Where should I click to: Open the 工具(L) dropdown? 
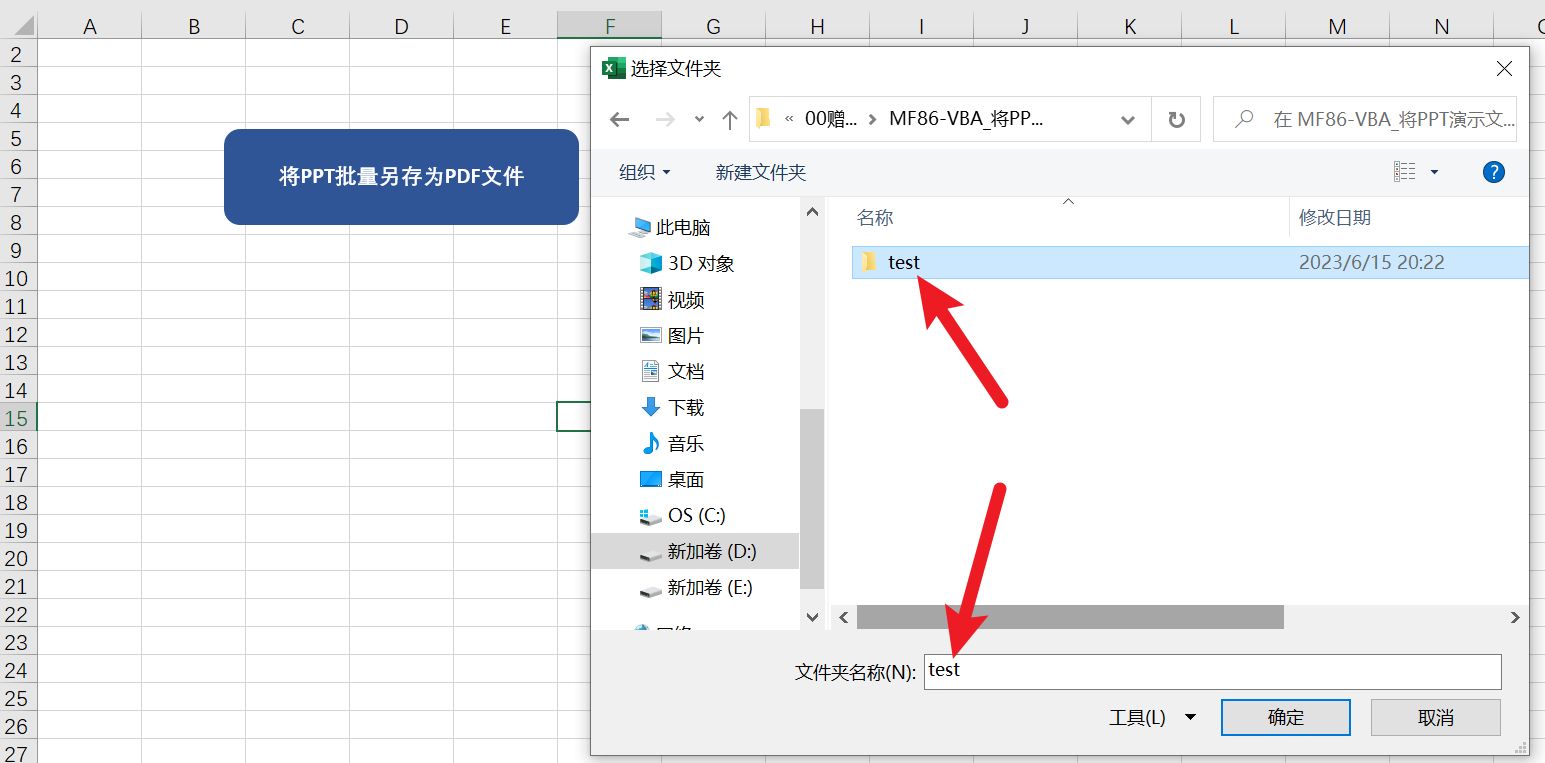click(1153, 717)
